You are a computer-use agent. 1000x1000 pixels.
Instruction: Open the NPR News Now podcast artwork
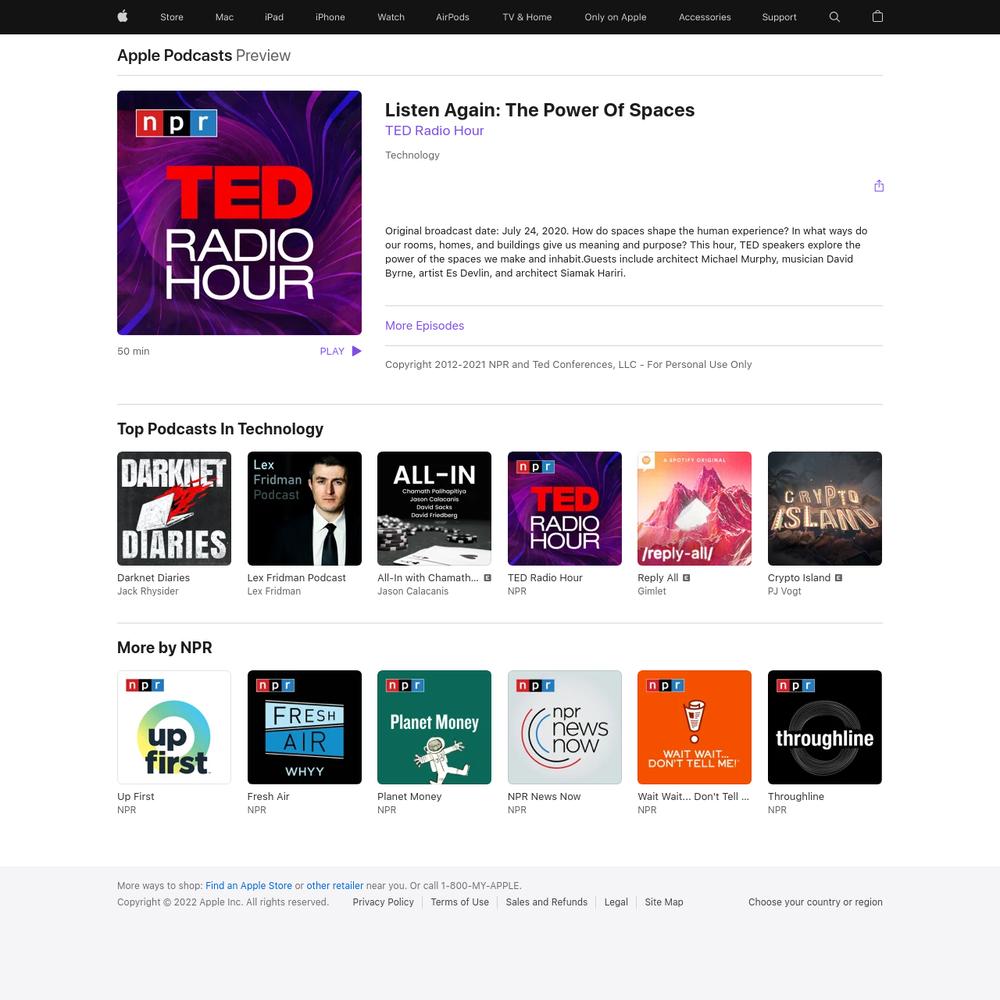(564, 727)
